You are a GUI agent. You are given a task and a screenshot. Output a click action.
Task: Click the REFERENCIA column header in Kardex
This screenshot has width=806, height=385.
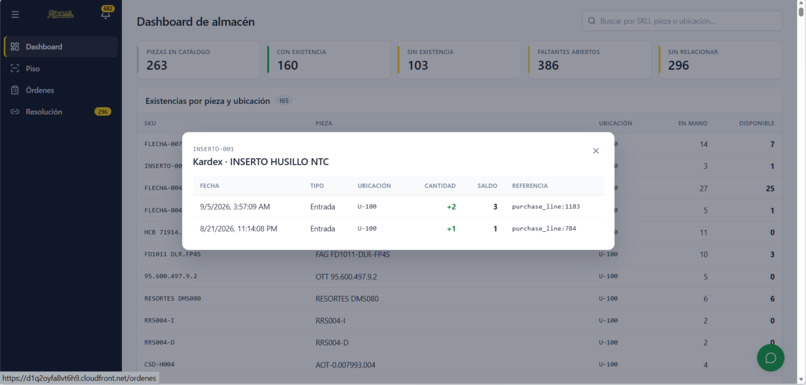[x=529, y=186]
